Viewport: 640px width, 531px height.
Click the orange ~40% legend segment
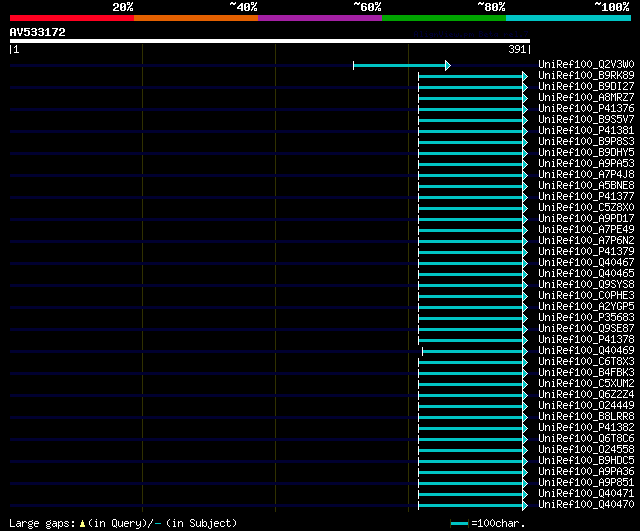point(196,18)
